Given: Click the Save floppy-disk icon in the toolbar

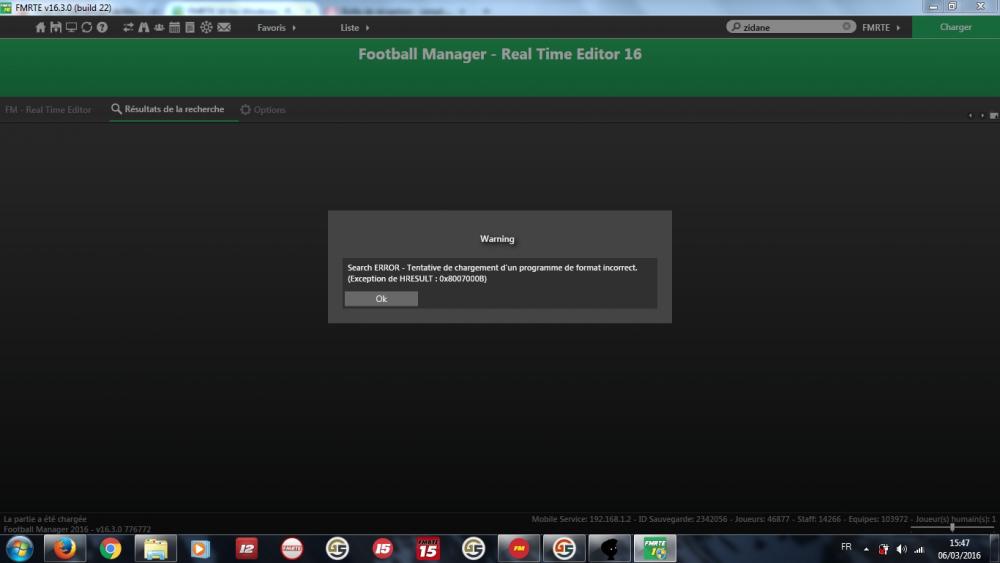Looking at the screenshot, I should tap(56, 27).
